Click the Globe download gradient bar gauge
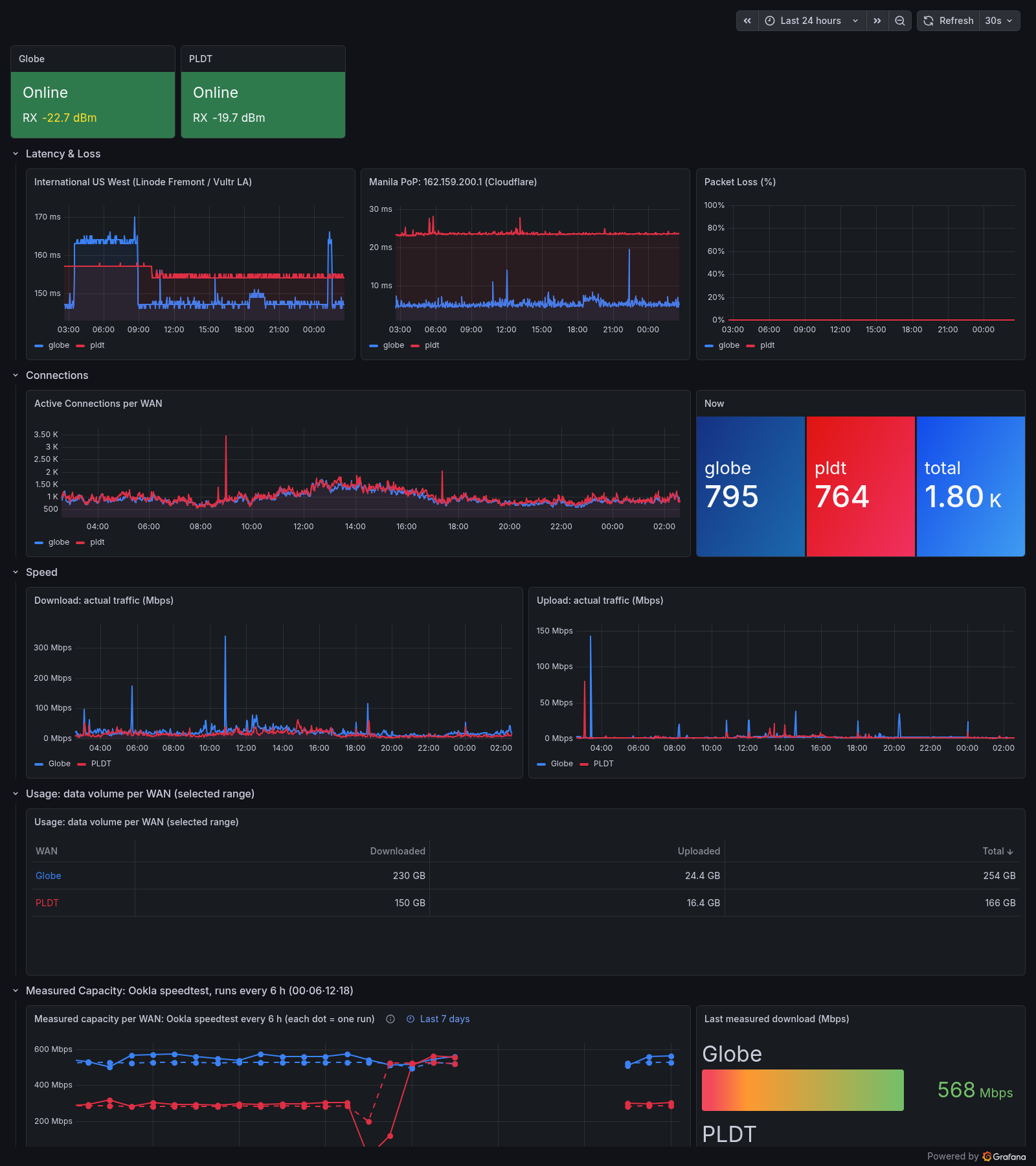This screenshot has width=1036, height=1166. [803, 1090]
